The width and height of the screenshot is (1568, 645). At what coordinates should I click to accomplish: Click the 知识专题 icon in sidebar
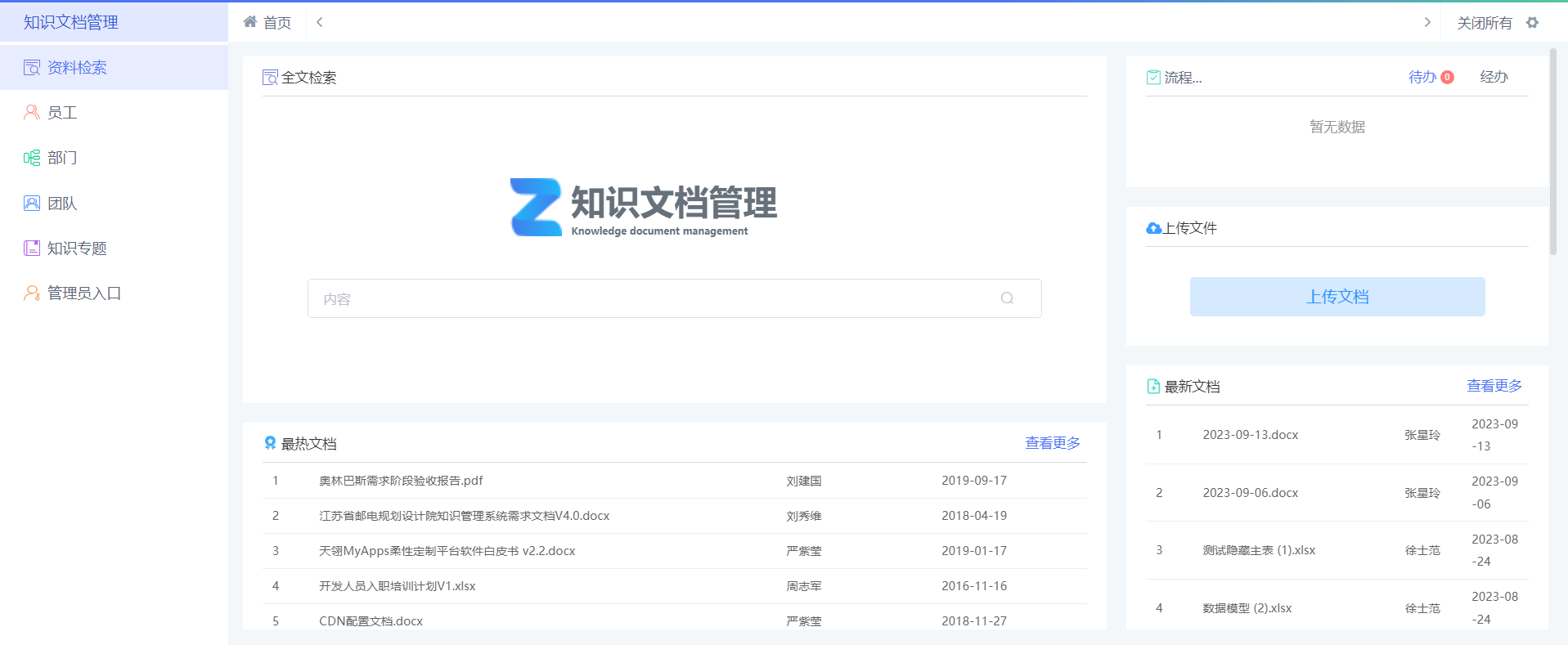coord(32,249)
